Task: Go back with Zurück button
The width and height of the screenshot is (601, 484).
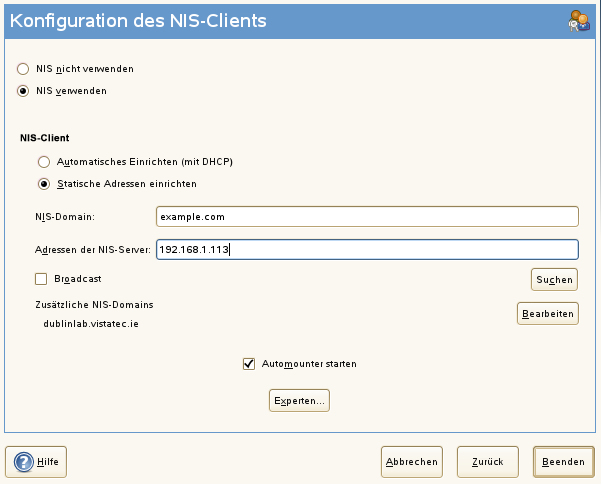Action: coord(488,461)
